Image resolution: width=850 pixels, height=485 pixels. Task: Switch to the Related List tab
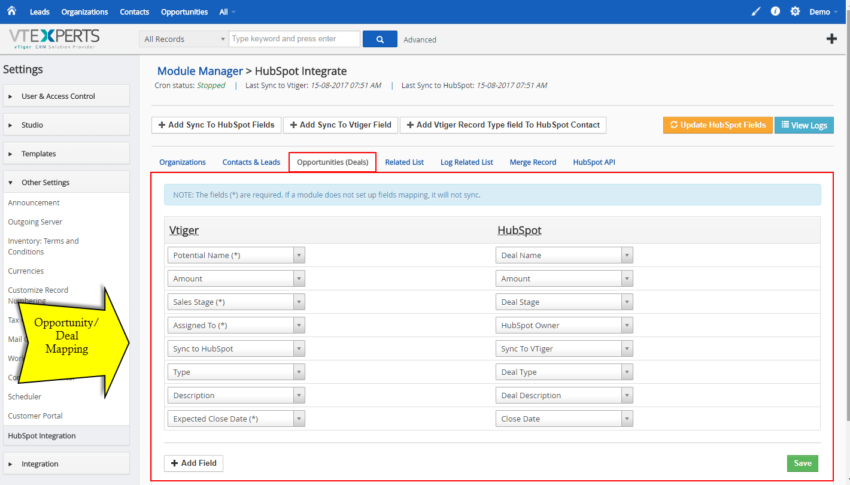[404, 162]
